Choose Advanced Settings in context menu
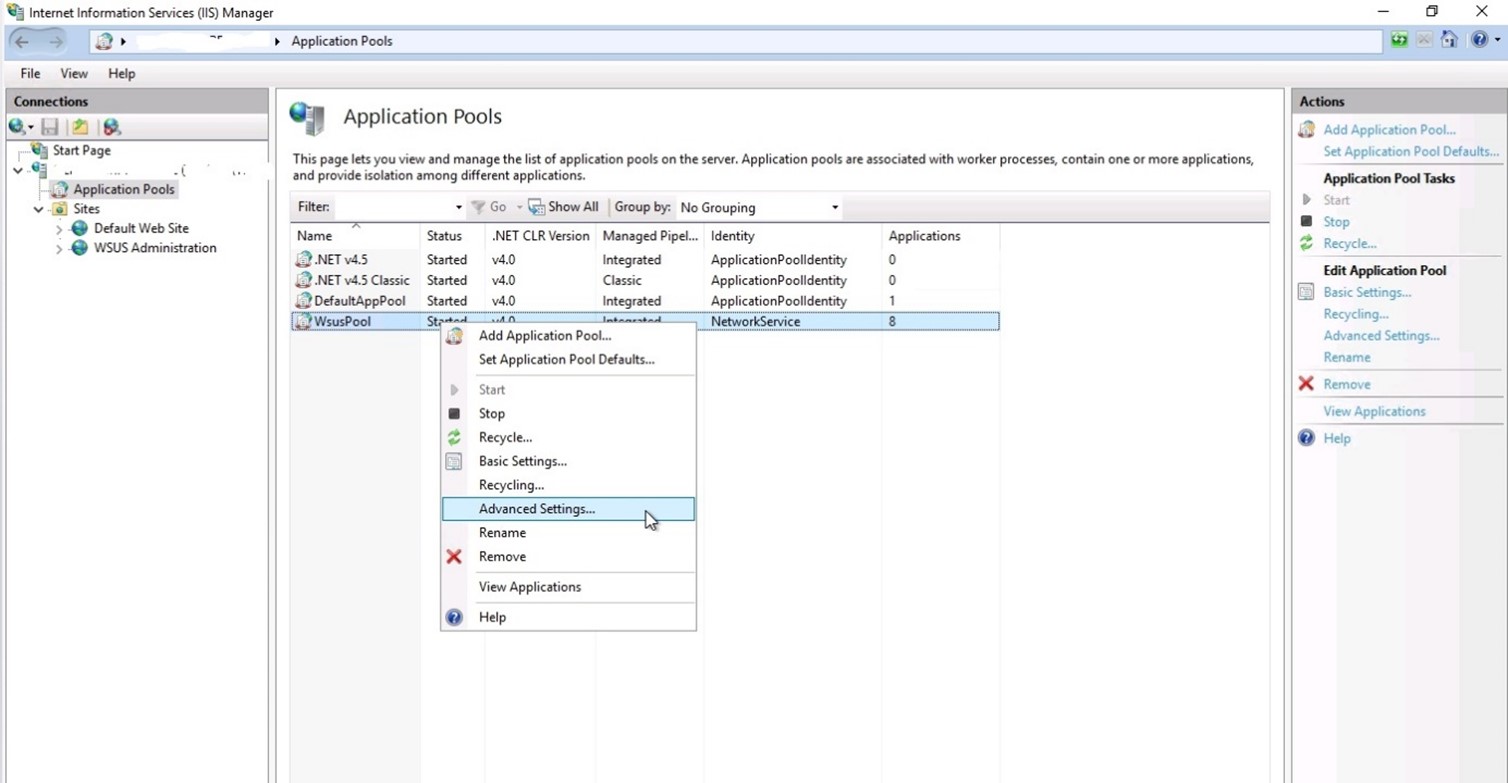 (568, 509)
